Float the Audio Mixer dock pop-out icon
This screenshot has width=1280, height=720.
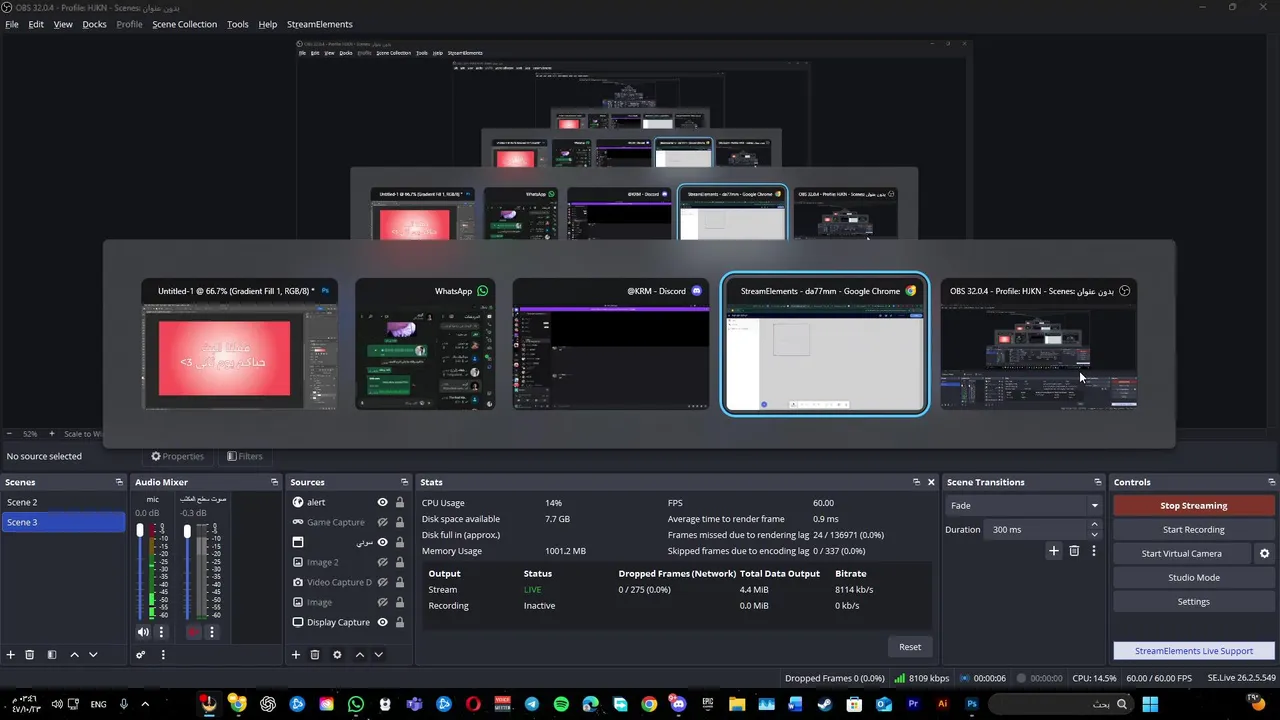point(274,482)
